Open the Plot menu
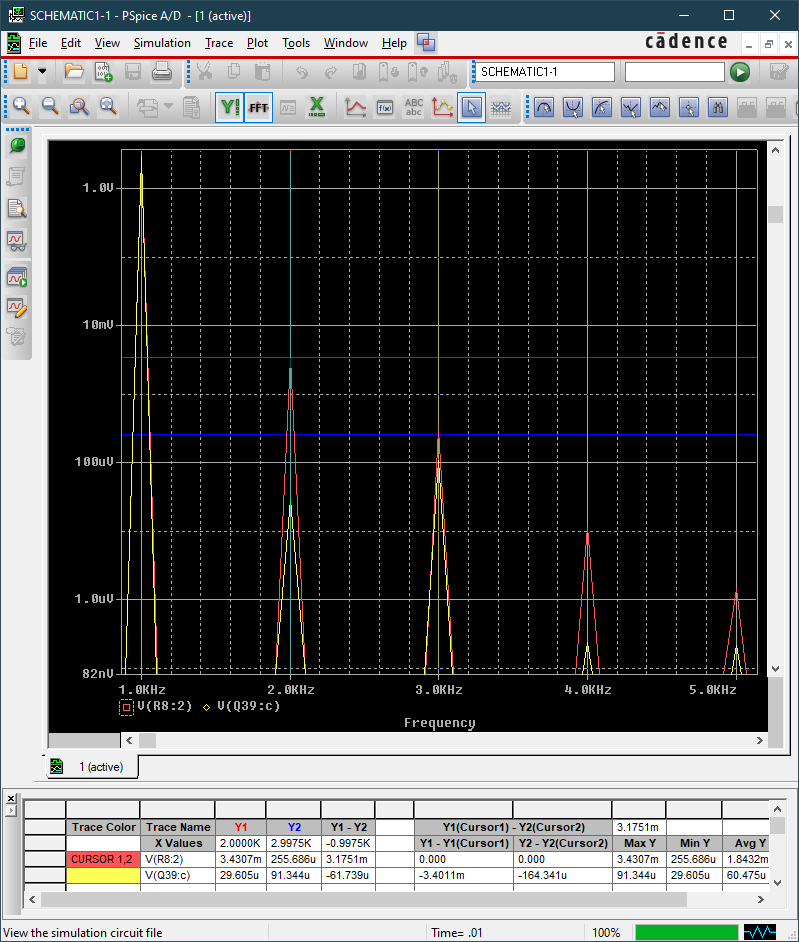 tap(257, 43)
